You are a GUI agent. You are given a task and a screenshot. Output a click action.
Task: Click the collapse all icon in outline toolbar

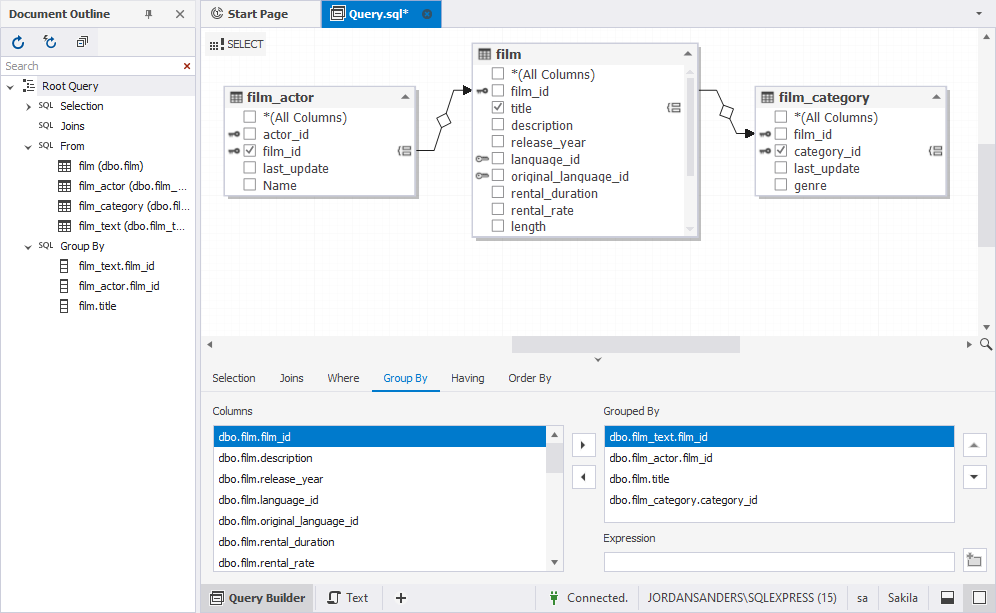click(x=82, y=43)
